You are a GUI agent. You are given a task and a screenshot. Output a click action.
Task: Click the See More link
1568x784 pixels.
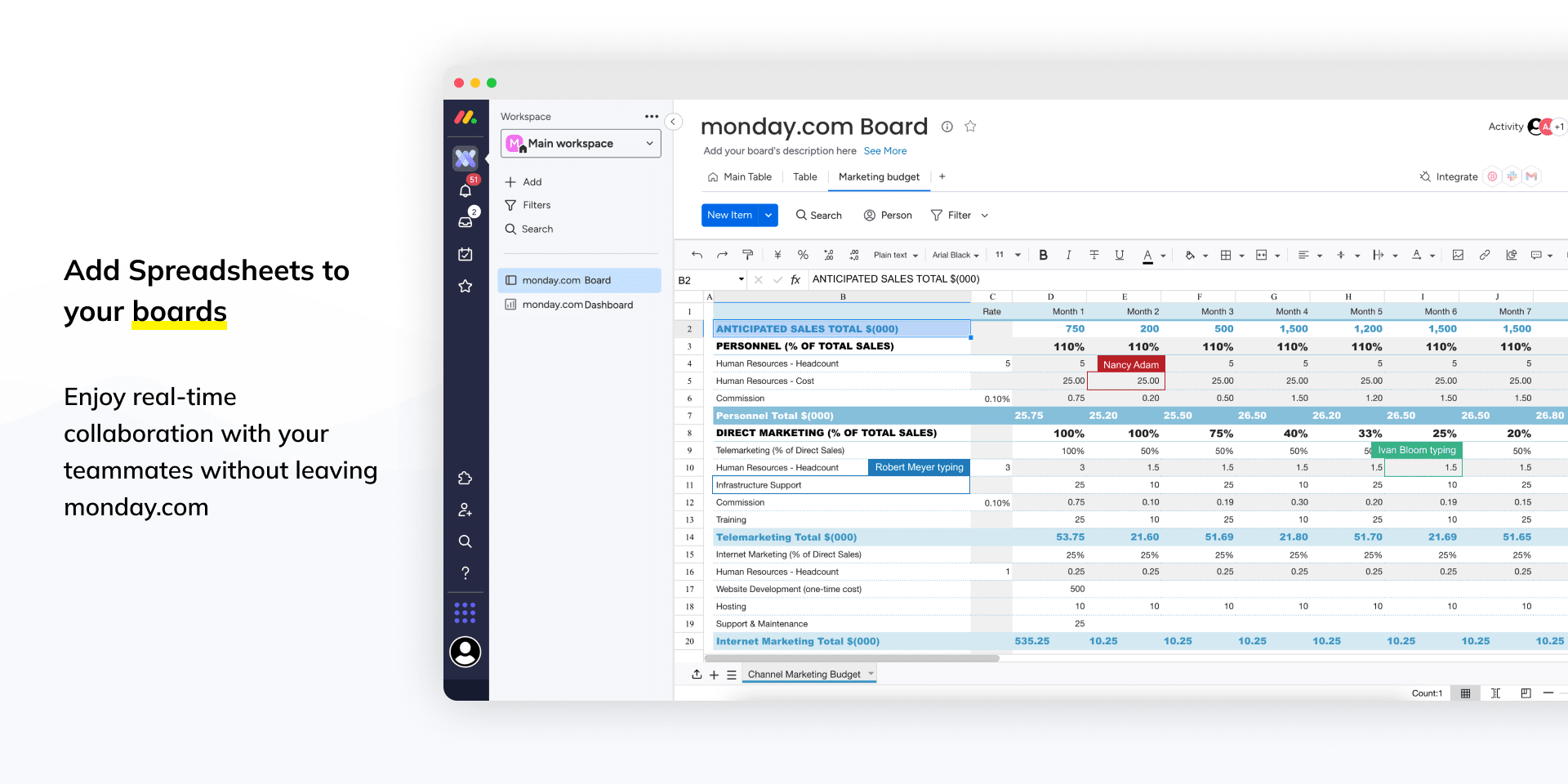pyautogui.click(x=885, y=151)
